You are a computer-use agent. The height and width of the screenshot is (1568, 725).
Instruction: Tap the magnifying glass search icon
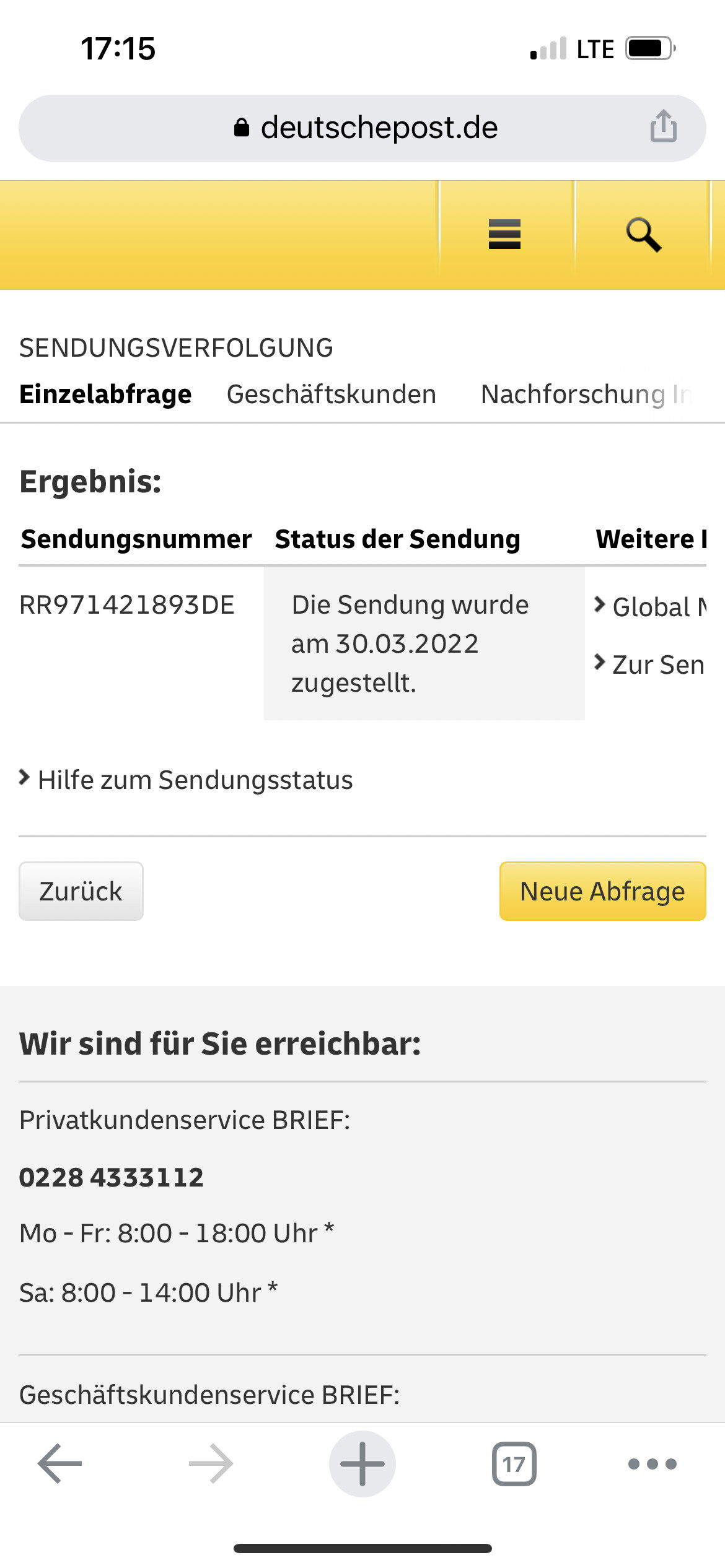click(643, 235)
